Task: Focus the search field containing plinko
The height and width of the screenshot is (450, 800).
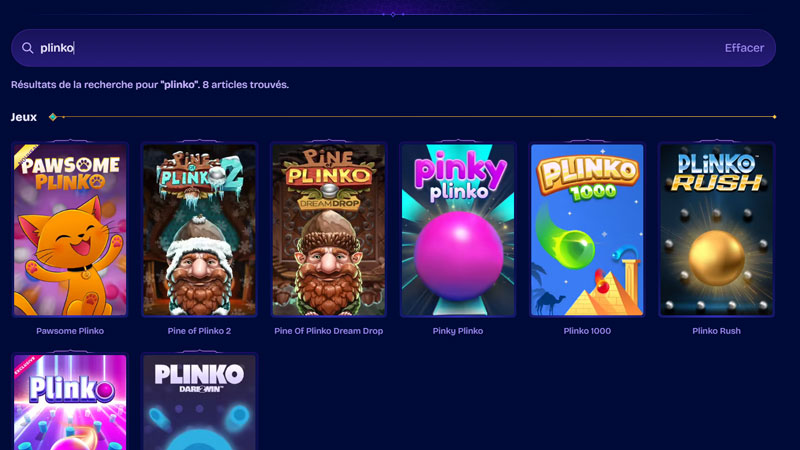Action: click(393, 48)
